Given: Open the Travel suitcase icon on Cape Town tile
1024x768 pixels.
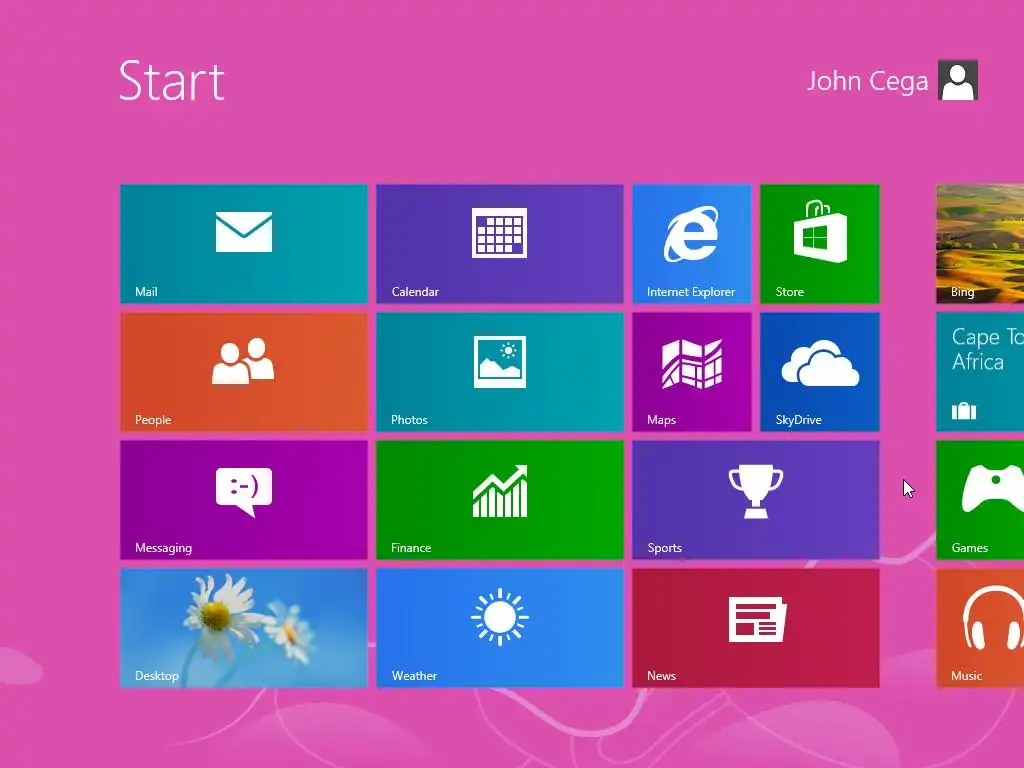Looking at the screenshot, I should coord(964,411).
